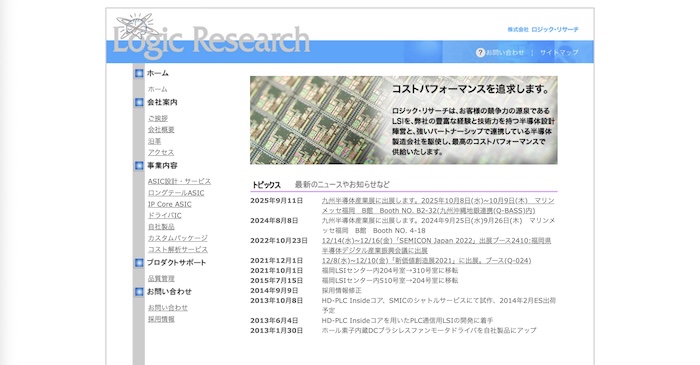
Task: Click 株式会社 ロジック・リサーチ company name
Action: (x=543, y=29)
